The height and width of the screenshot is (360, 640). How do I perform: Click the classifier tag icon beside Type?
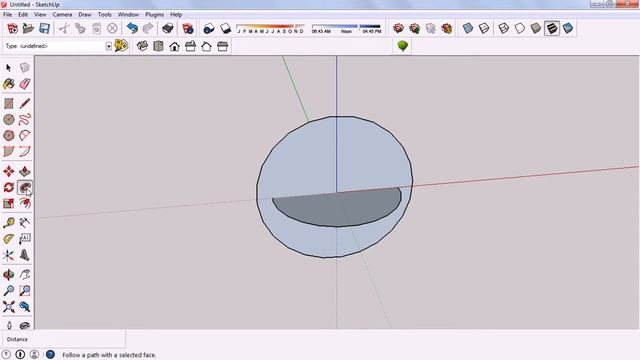[x=121, y=46]
